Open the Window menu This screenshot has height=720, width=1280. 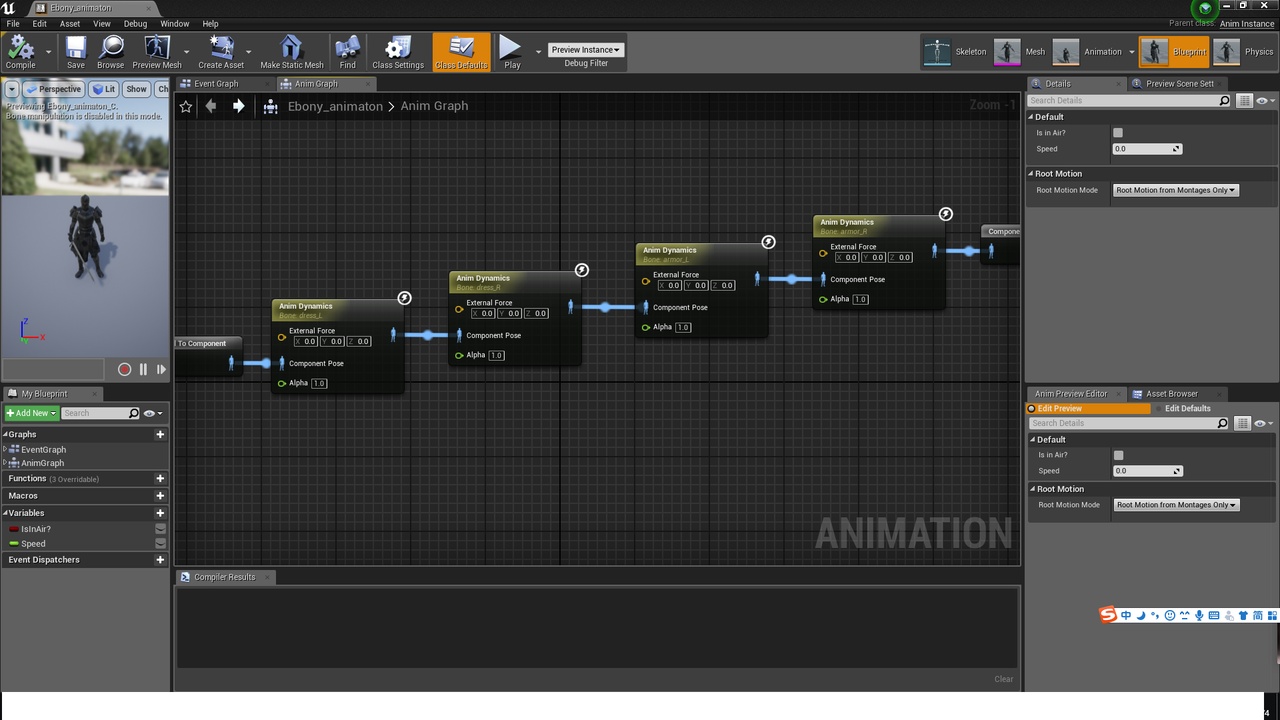tap(174, 23)
